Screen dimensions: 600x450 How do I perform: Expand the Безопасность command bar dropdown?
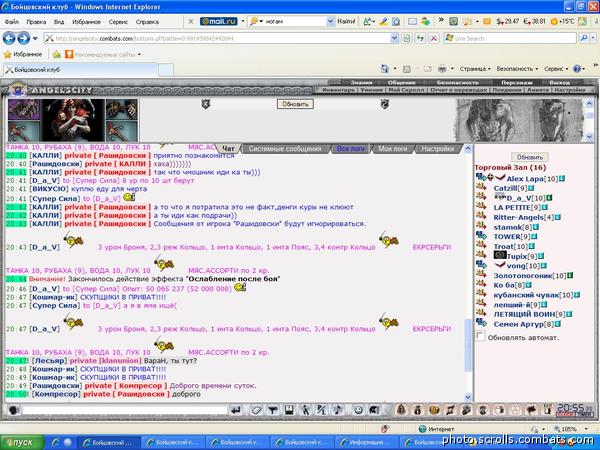pyautogui.click(x=517, y=69)
